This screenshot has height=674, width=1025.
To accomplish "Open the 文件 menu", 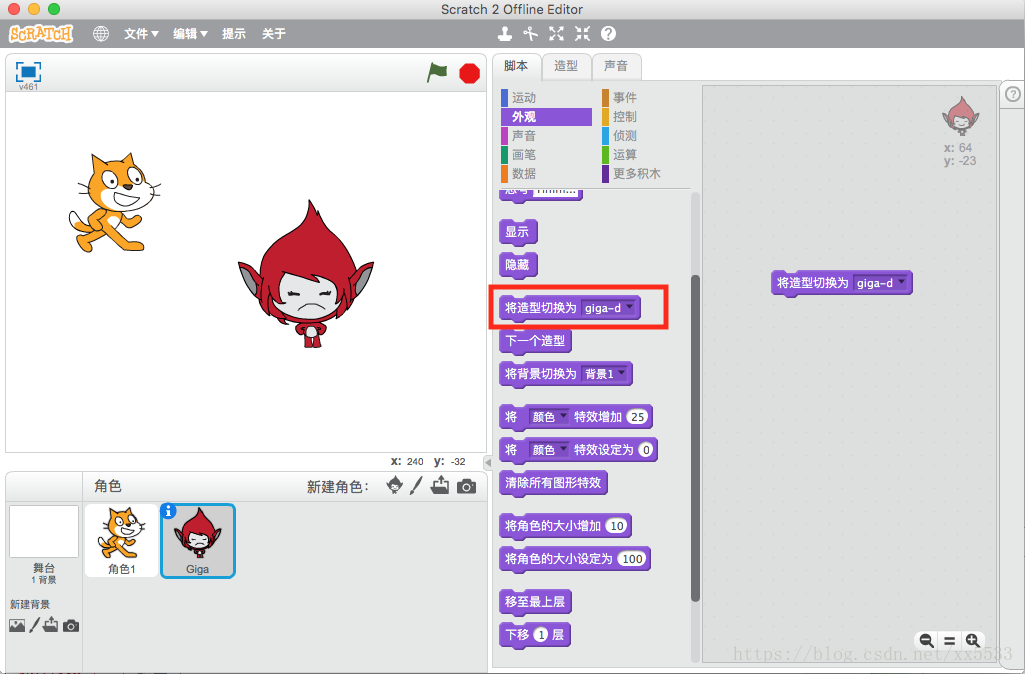I will pos(141,33).
